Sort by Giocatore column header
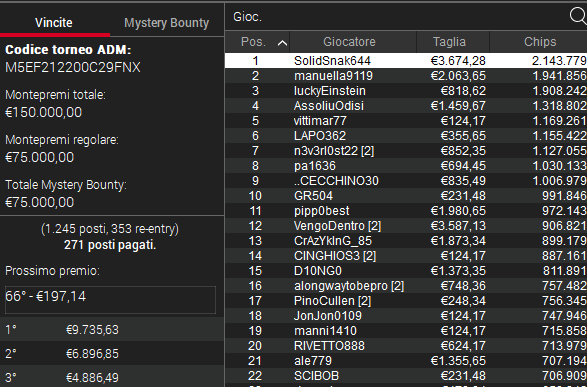This screenshot has width=587, height=387. [x=353, y=42]
